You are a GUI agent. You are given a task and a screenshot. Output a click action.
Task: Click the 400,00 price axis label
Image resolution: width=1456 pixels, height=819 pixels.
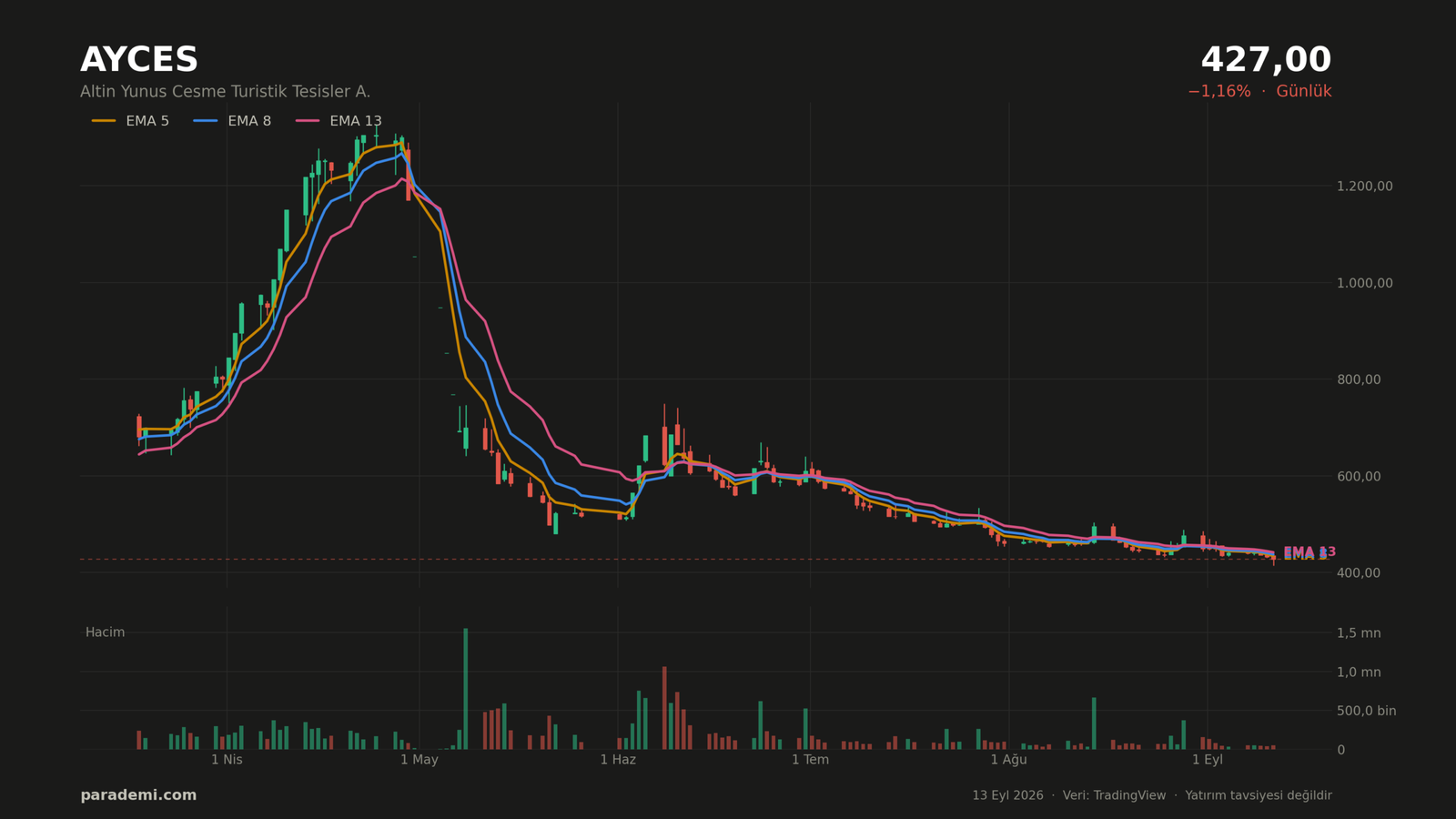(1358, 572)
